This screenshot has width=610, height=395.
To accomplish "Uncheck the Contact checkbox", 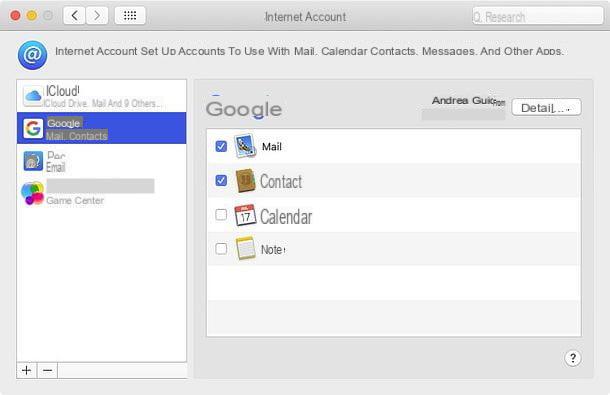I will (221, 181).
